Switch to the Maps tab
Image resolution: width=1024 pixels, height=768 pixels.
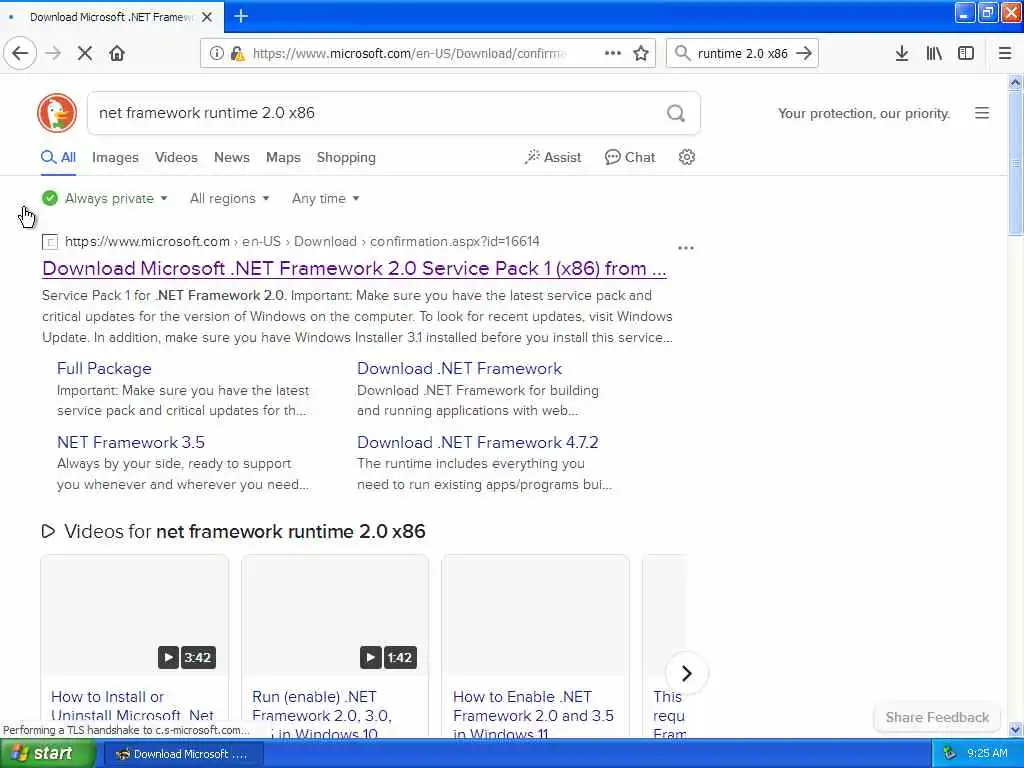click(x=283, y=157)
